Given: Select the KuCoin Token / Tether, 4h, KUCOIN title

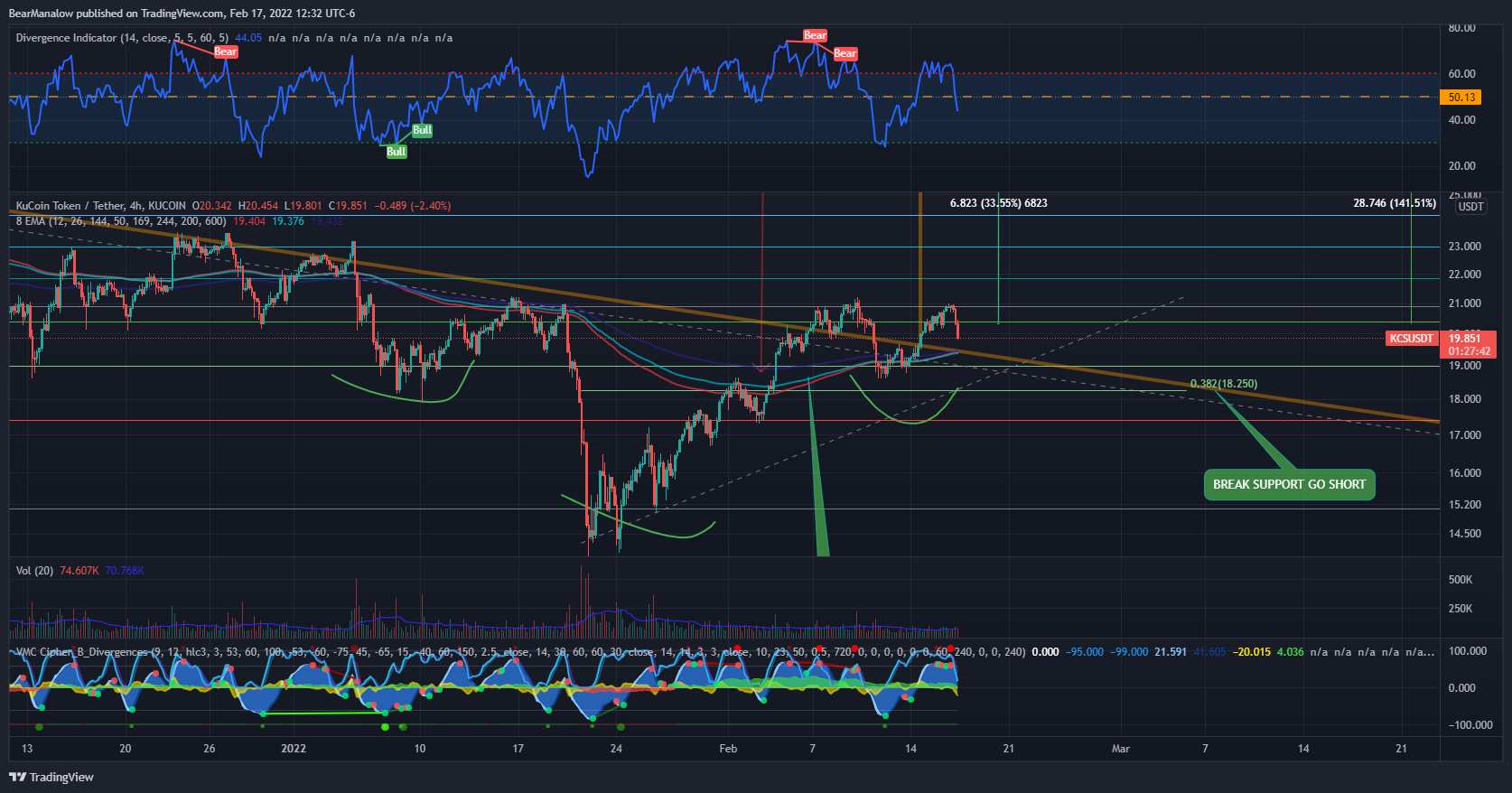Looking at the screenshot, I should tap(101, 206).
